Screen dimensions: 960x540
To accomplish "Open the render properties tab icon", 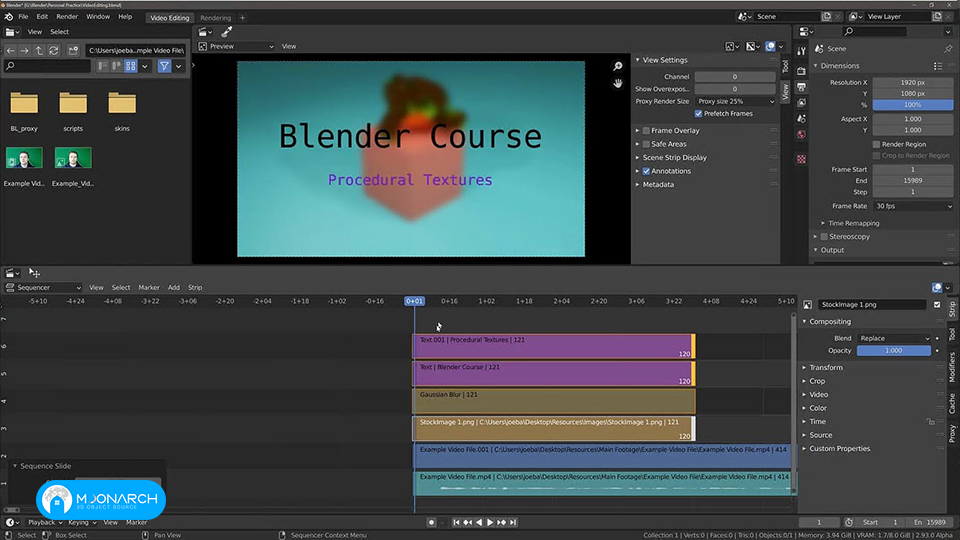I will [x=801, y=72].
